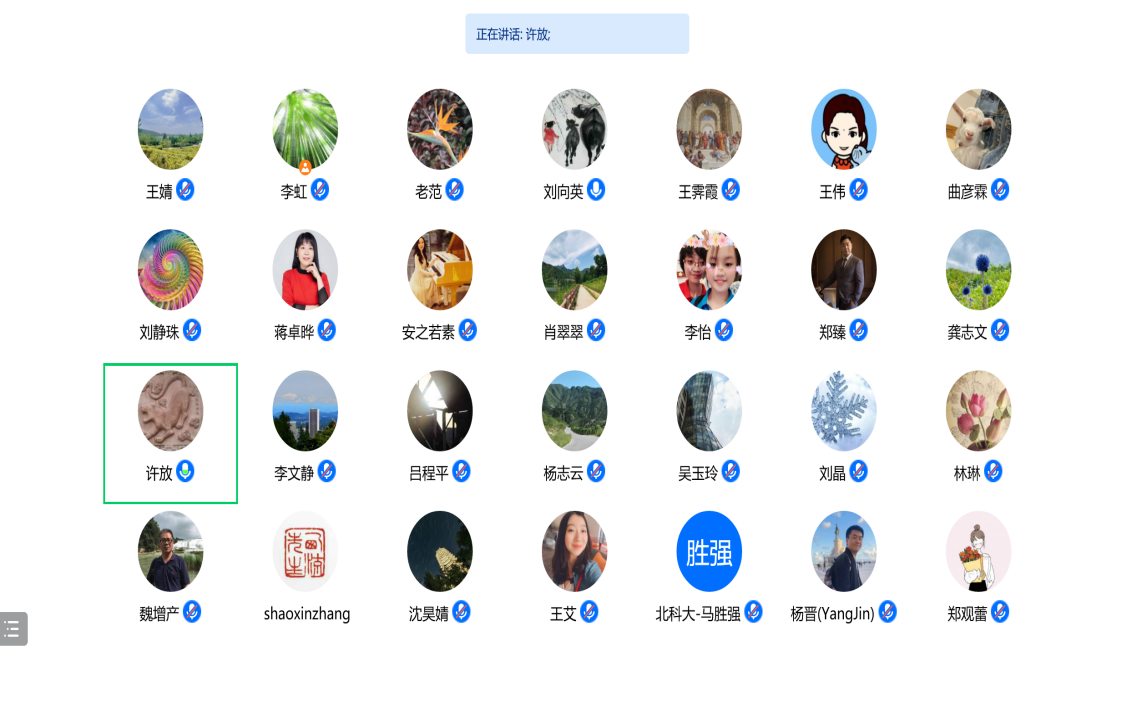Click the muted mic icon beside 郑观蕾
The height and width of the screenshot is (725, 1142).
tap(1000, 611)
